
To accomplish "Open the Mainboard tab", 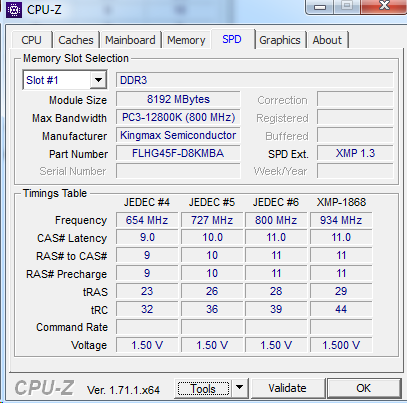I will (130, 40).
